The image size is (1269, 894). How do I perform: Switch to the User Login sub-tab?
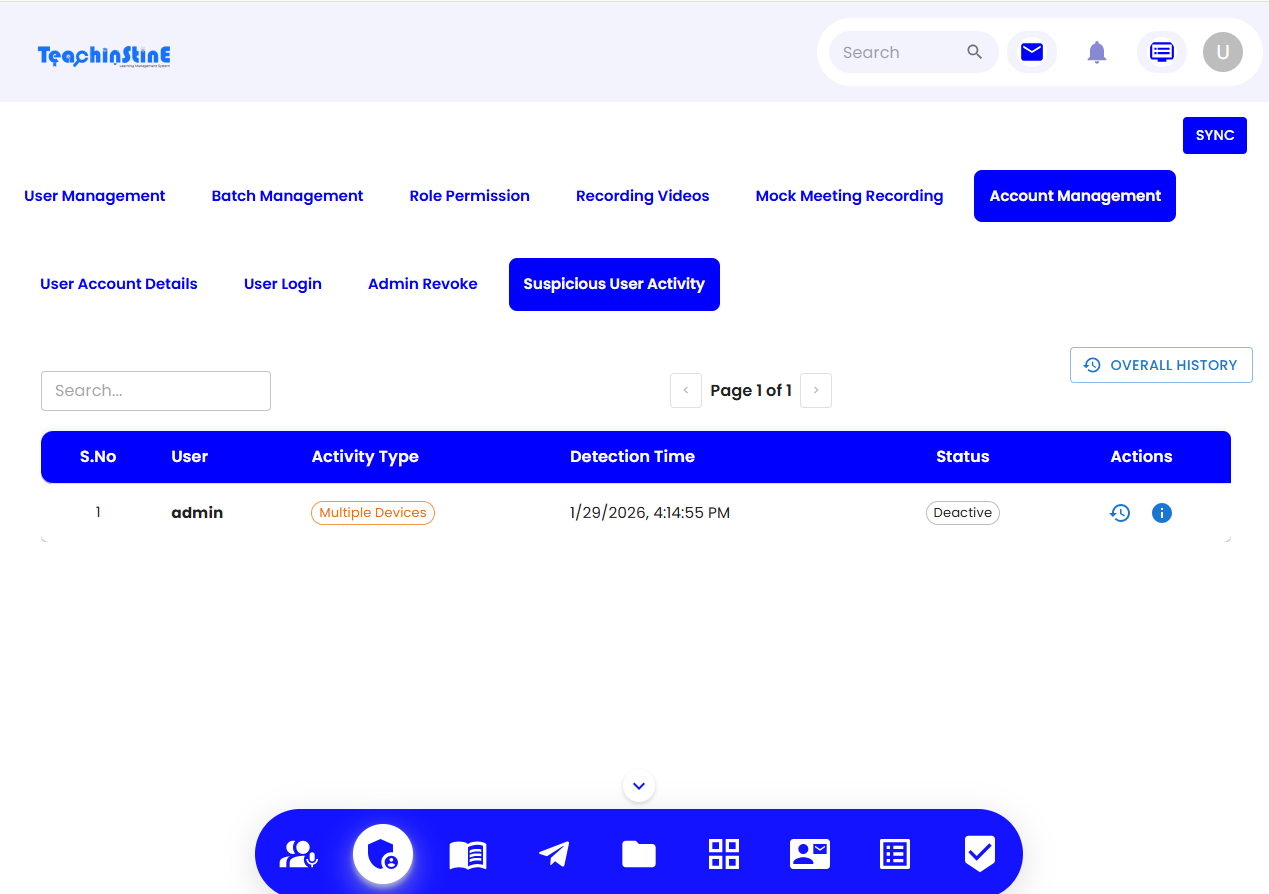(x=283, y=284)
